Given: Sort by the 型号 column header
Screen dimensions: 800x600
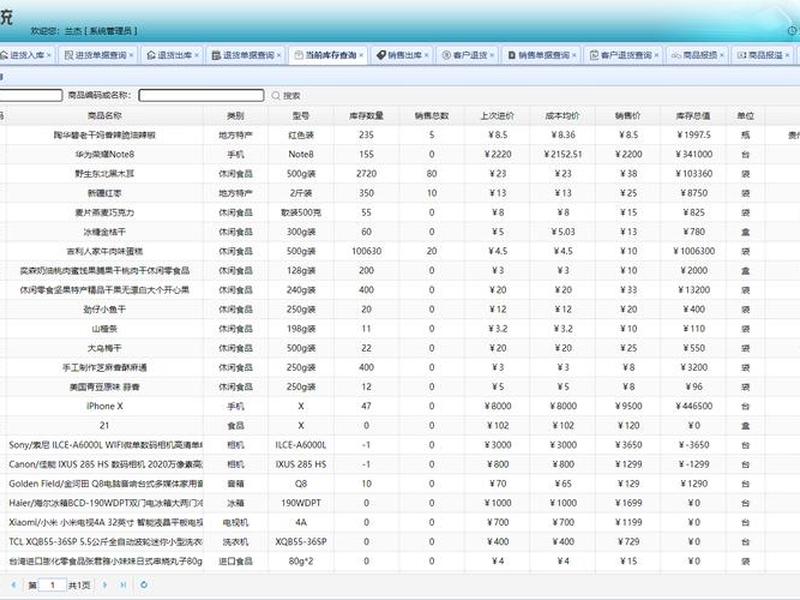Looking at the screenshot, I should (301, 116).
